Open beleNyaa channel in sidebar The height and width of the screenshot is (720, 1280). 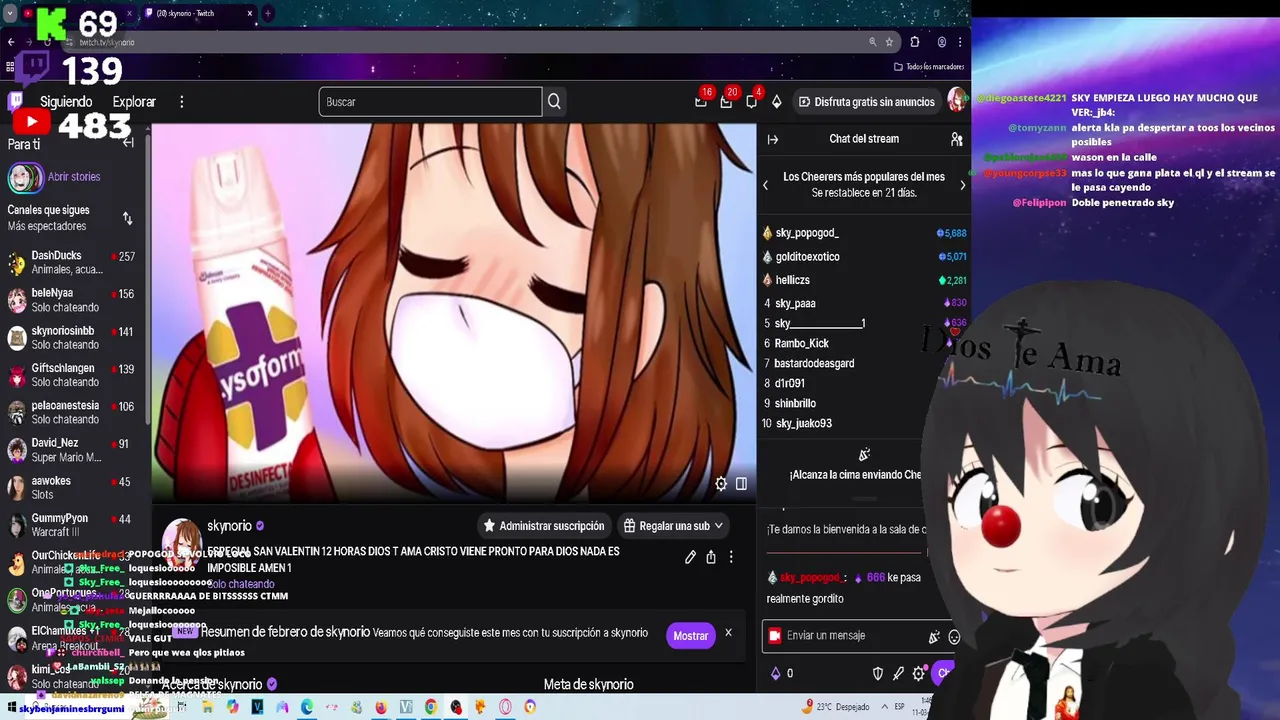[70, 300]
